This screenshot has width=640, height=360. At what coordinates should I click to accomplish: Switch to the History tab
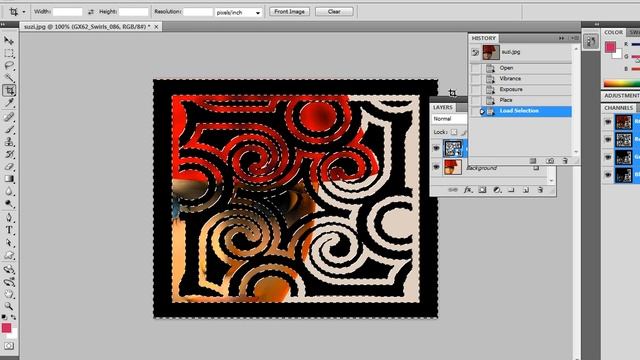pos(483,38)
